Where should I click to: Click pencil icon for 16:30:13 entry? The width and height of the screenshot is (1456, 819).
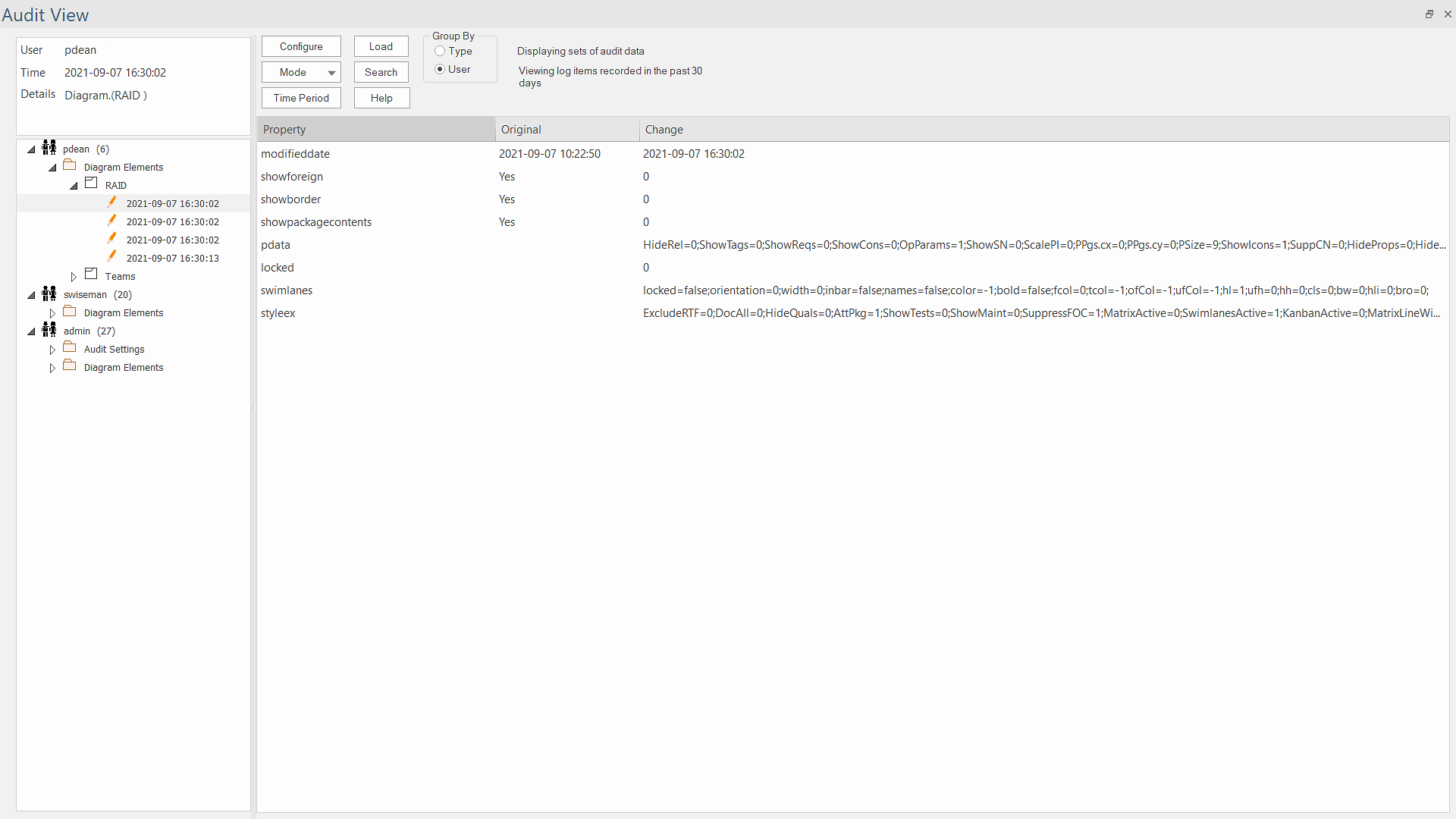pos(112,256)
